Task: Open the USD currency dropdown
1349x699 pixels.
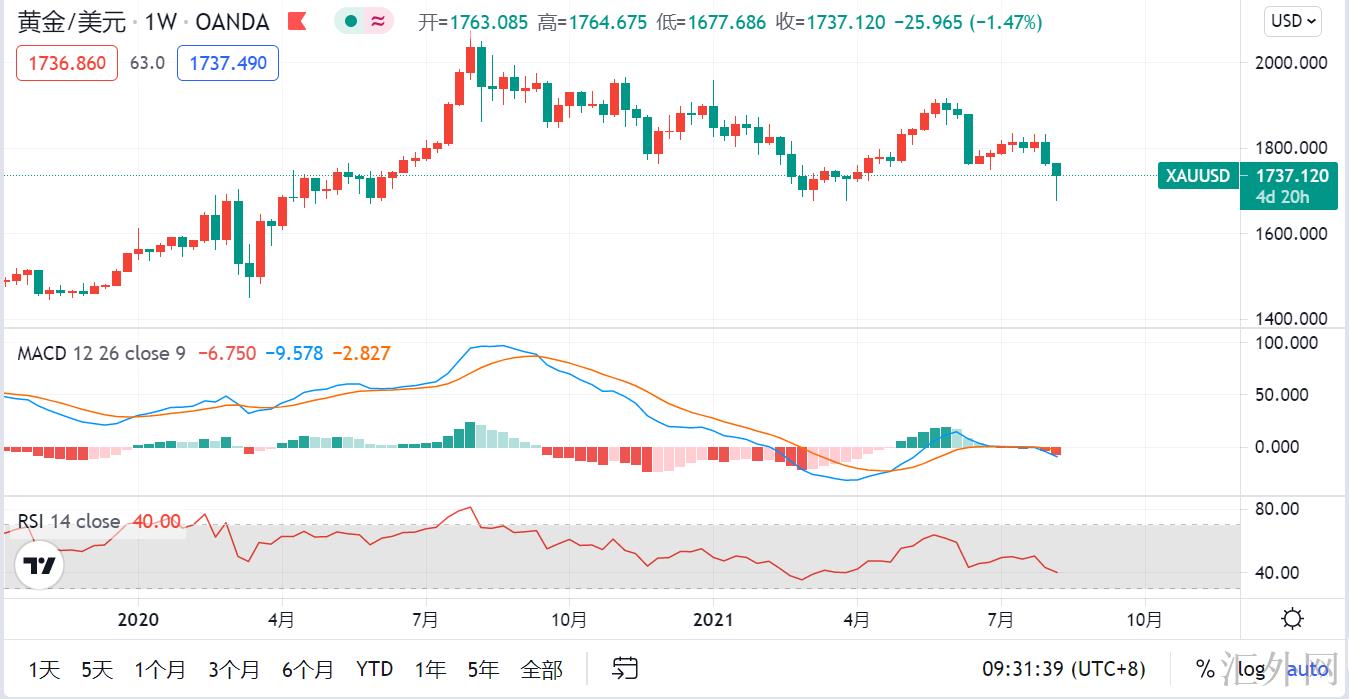Action: pyautogui.click(x=1293, y=20)
